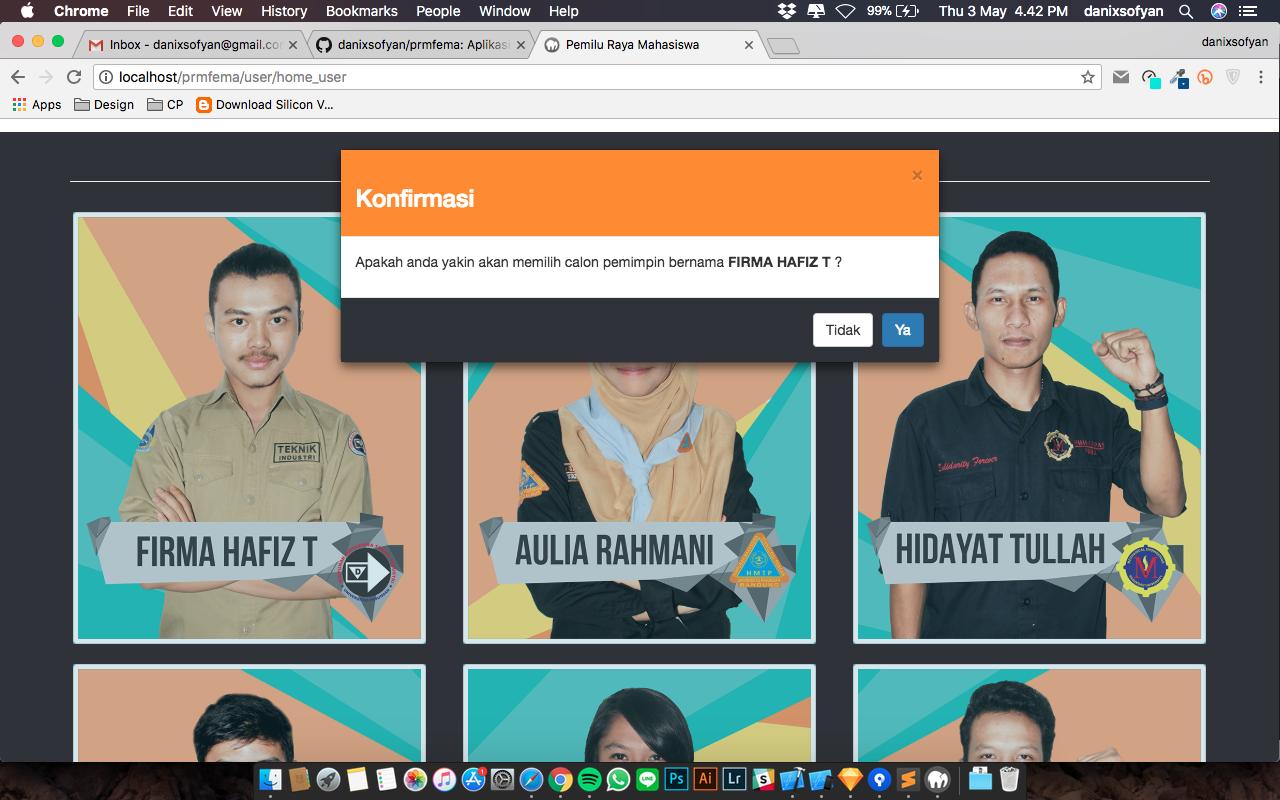
Task: Activate the eyedropper color picker extension
Action: (1179, 78)
